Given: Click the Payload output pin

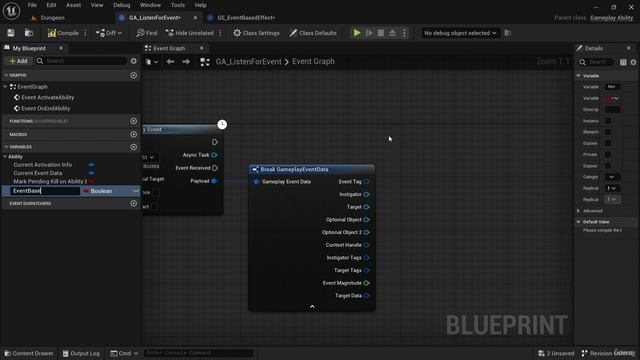Looking at the screenshot, I should [214, 181].
